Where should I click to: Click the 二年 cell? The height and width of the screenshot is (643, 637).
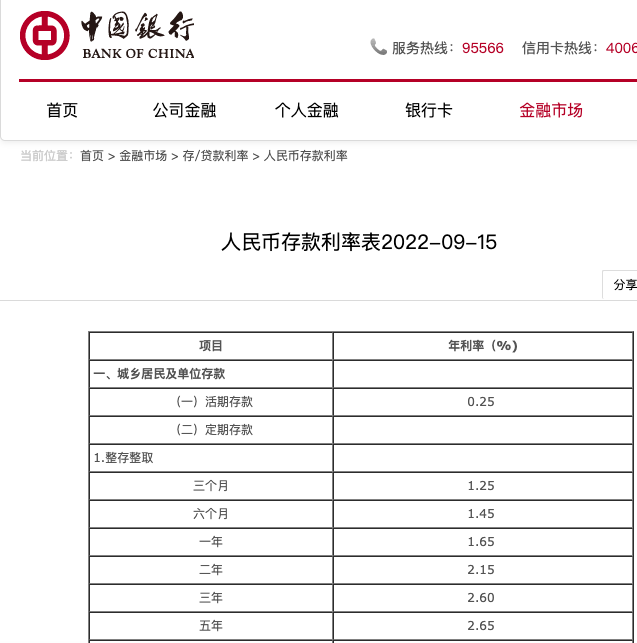coord(211,570)
